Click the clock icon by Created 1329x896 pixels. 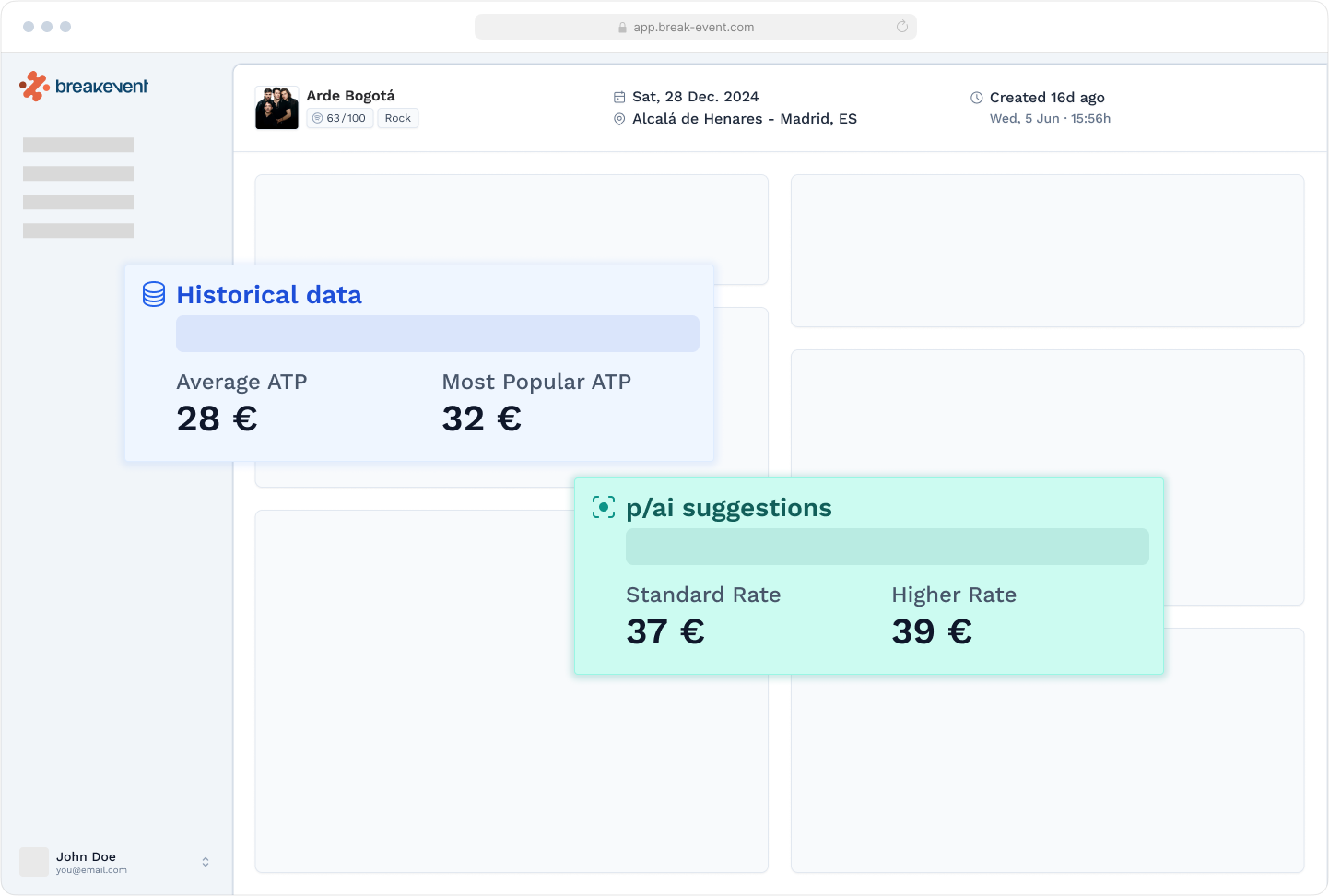click(977, 98)
